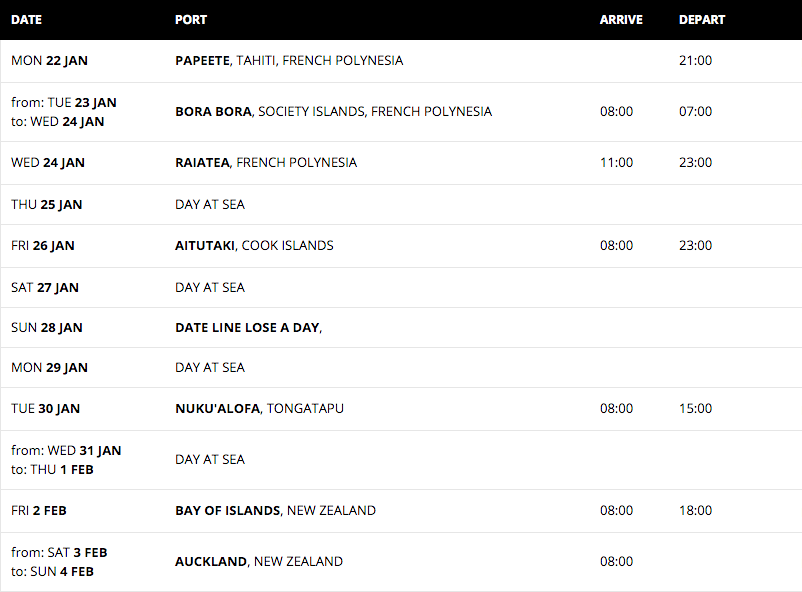The image size is (802, 592).
Task: Click the MON 22 JAN date
Action: (x=49, y=60)
